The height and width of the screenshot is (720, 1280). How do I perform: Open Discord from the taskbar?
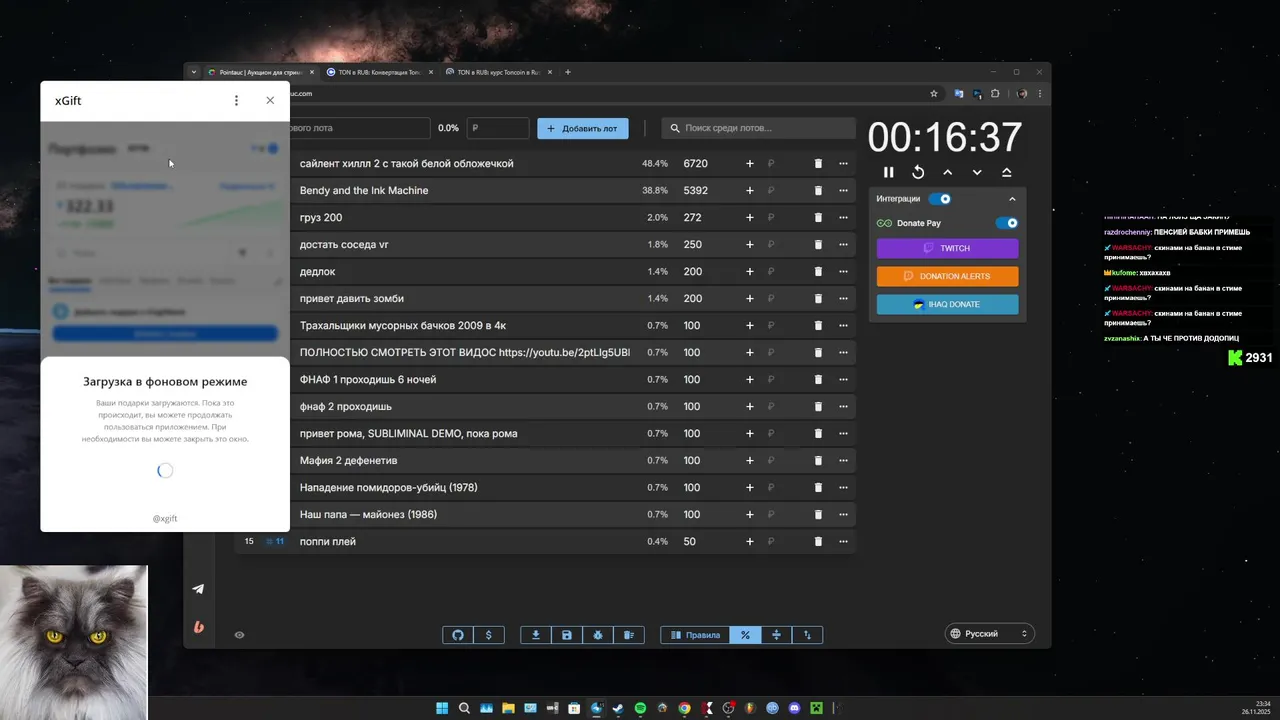[794, 708]
